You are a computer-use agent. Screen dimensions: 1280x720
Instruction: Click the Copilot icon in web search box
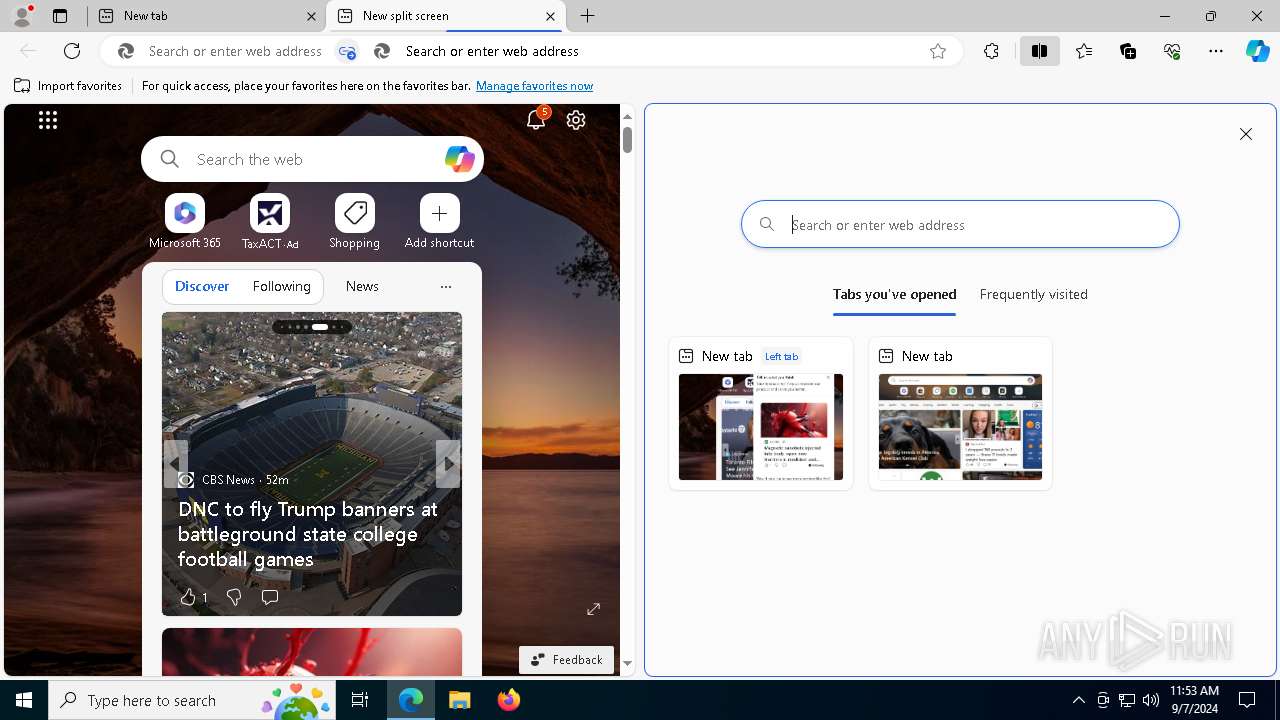tap(459, 159)
